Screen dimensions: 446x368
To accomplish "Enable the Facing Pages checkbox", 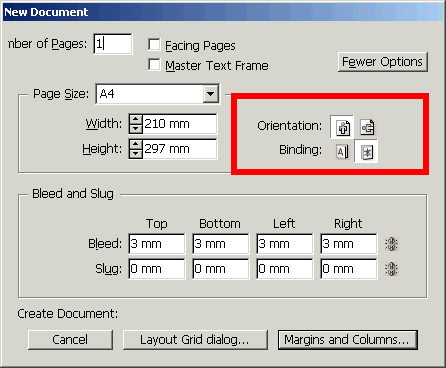I will click(154, 45).
